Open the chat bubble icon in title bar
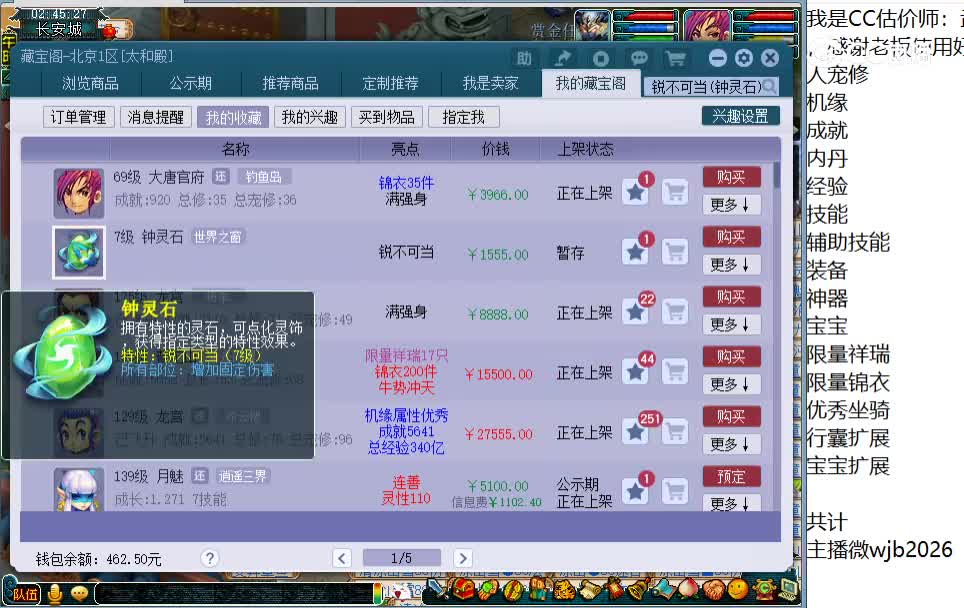The width and height of the screenshot is (964, 608). [639, 58]
